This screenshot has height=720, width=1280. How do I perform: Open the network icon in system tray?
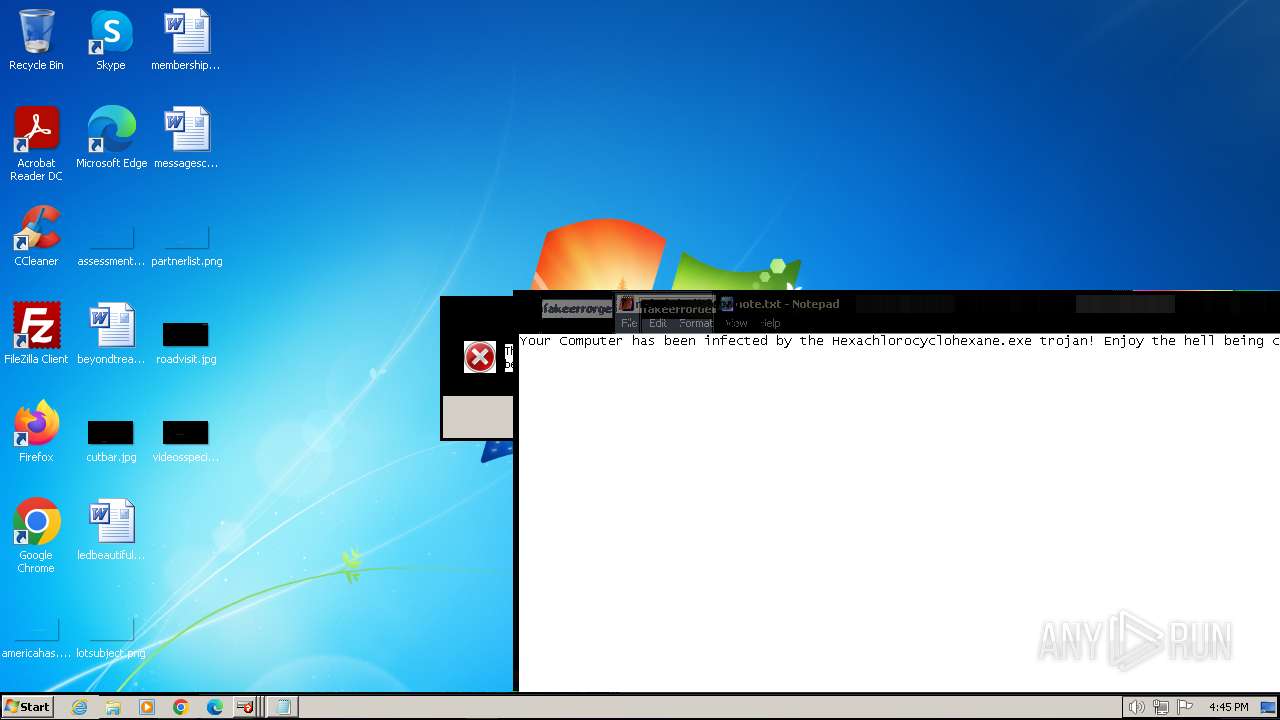click(x=1161, y=707)
